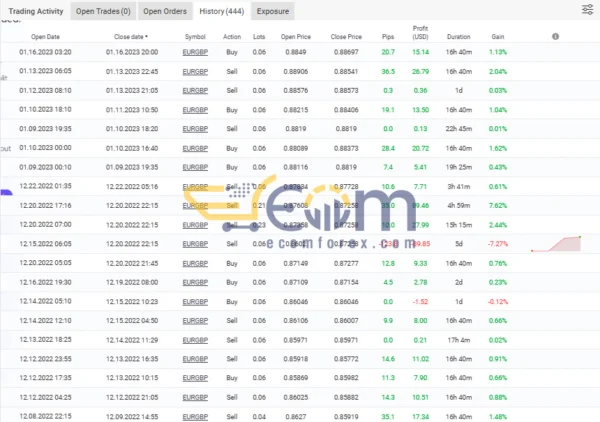This screenshot has height=422, width=600.
Task: Click the -1.52 profit cell
Action: (420, 301)
